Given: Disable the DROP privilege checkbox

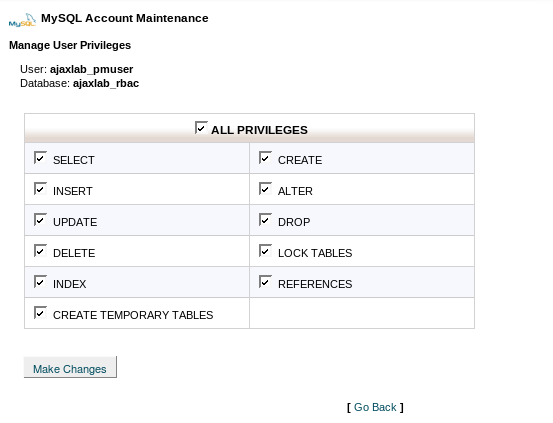Looking at the screenshot, I should point(265,220).
